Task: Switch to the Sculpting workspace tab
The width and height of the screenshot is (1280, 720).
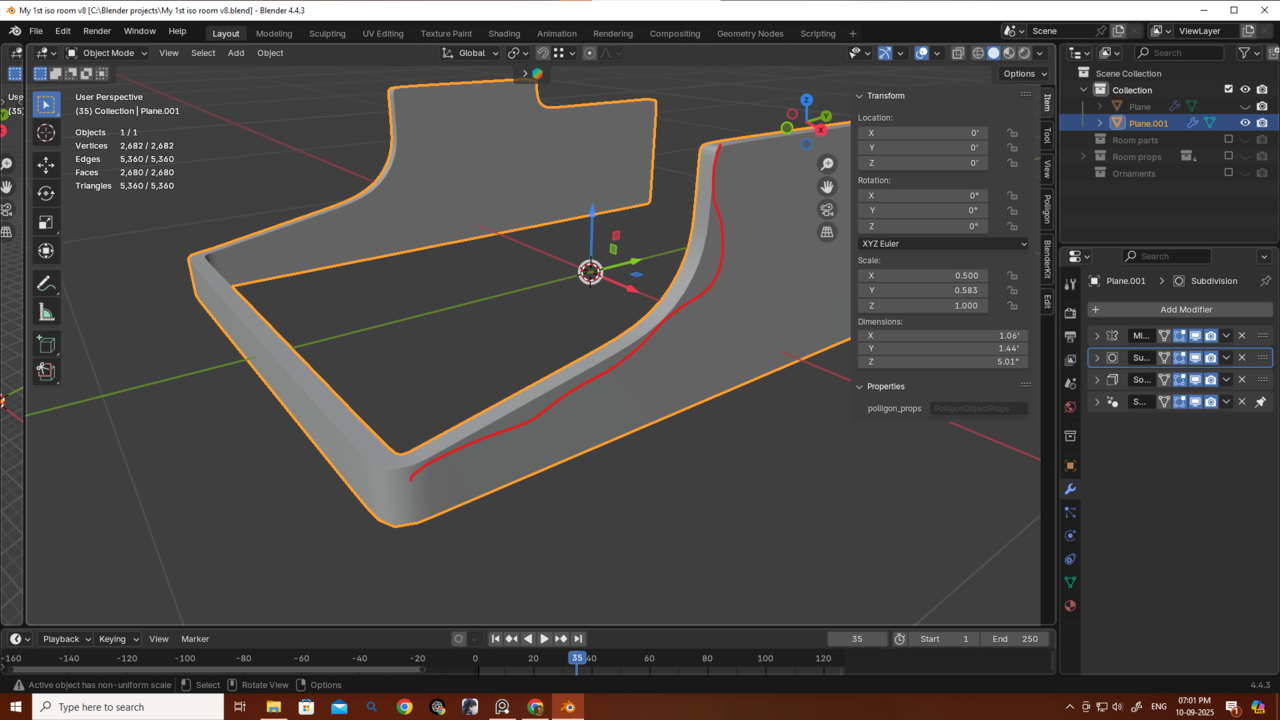Action: point(327,33)
